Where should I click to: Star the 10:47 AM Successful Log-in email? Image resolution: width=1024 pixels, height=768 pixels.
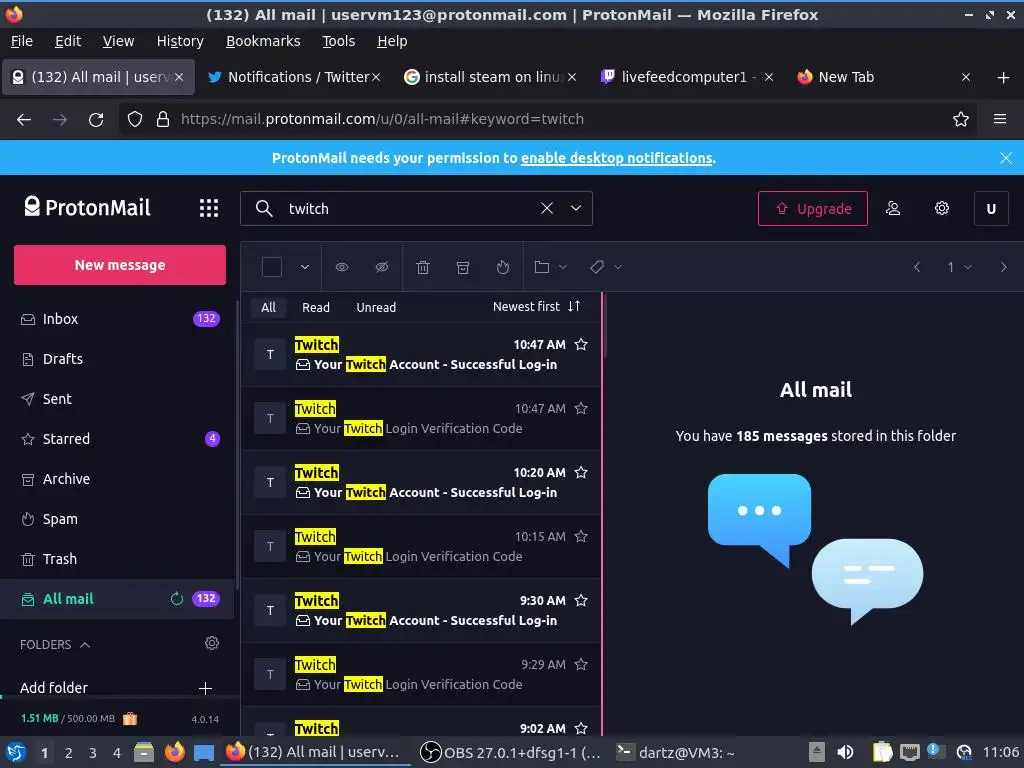[x=581, y=345]
